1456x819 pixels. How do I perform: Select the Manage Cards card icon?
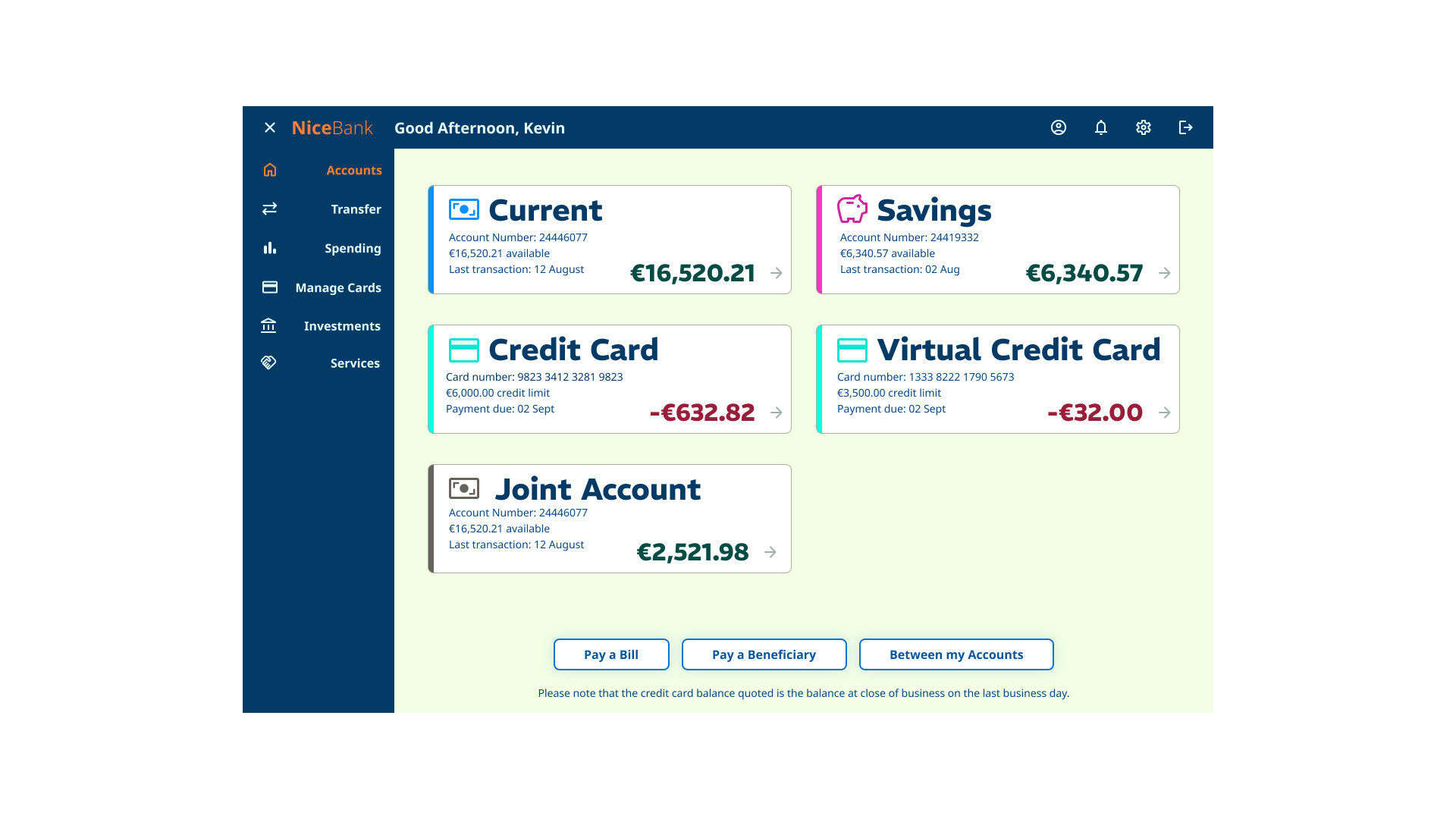270,287
